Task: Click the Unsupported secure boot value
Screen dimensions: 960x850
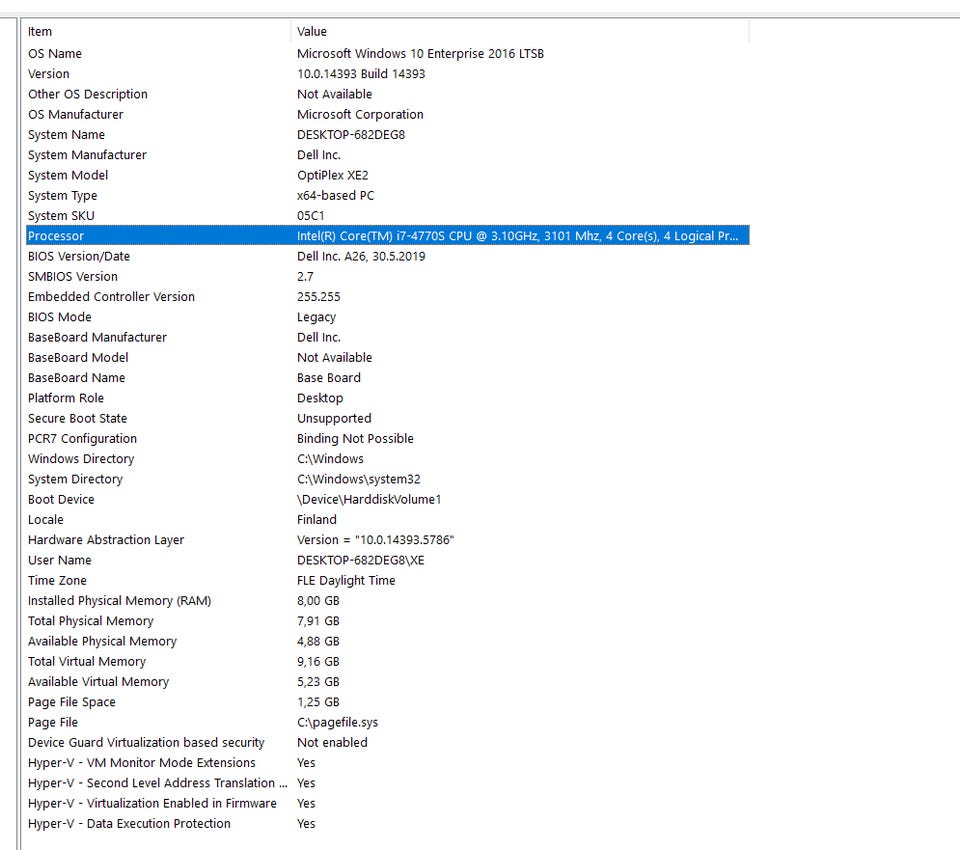Action: (334, 418)
